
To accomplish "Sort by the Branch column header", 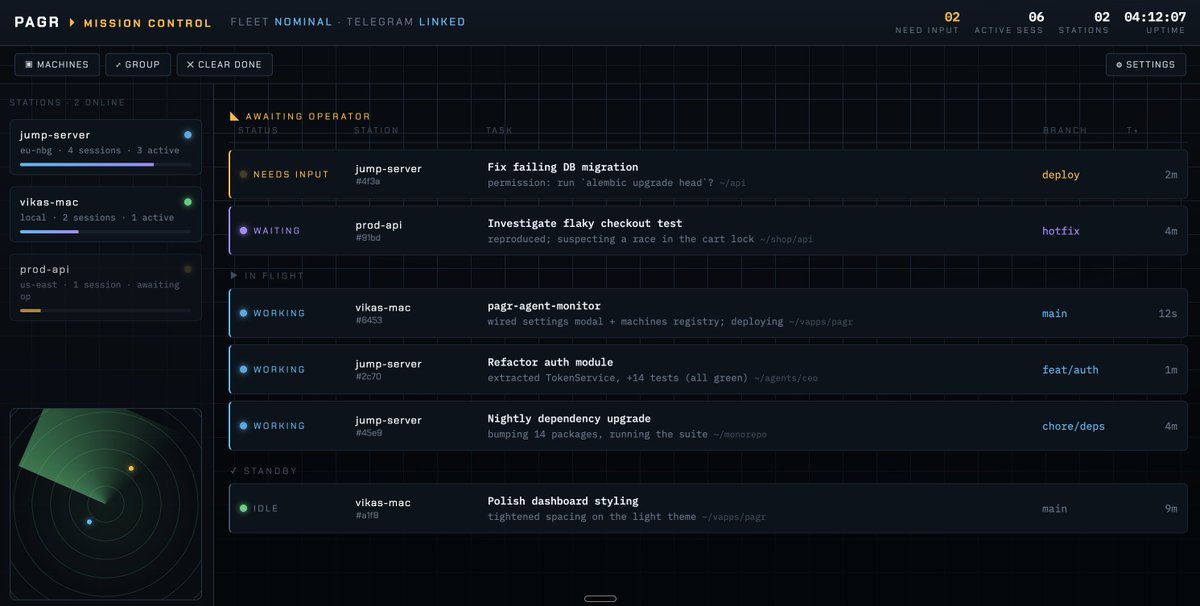I will point(1064,130).
